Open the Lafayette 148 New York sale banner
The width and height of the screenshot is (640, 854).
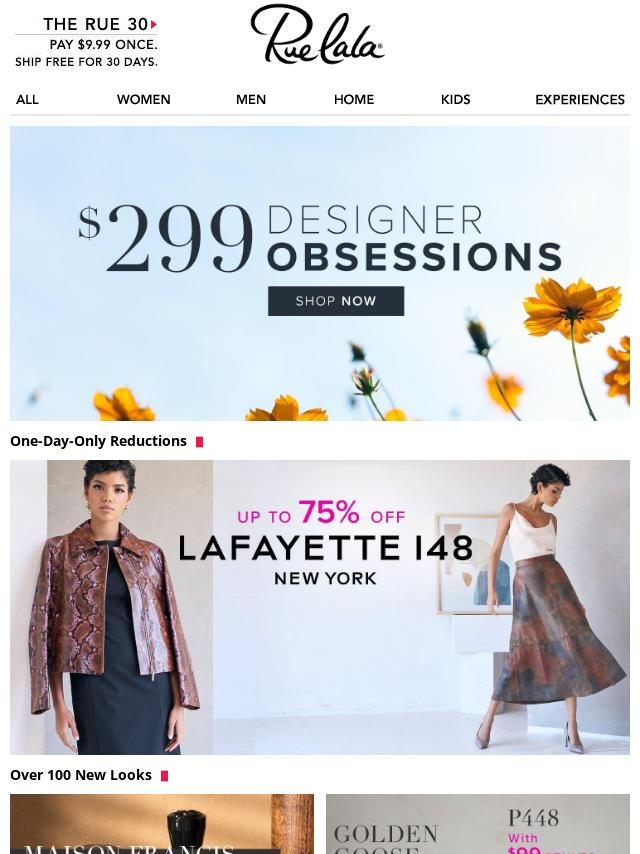[x=320, y=607]
